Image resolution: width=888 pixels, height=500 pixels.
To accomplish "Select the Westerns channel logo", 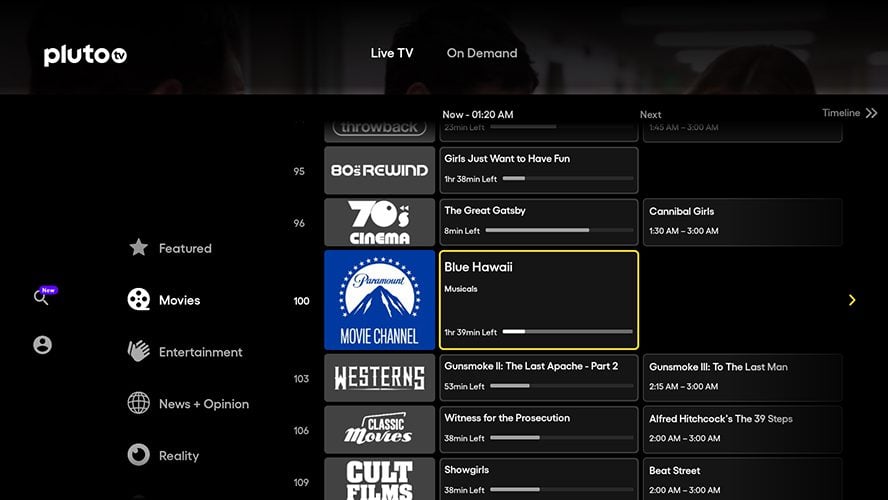I will (x=379, y=378).
